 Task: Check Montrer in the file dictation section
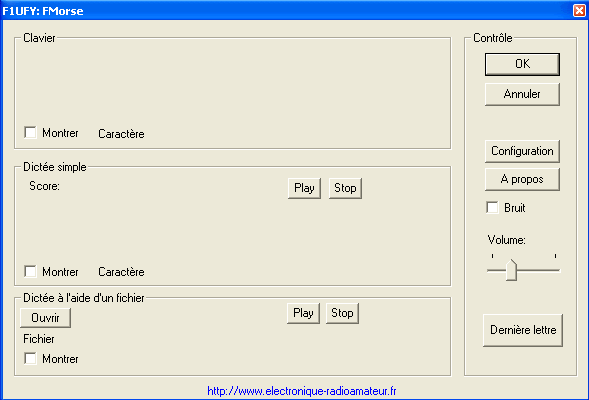[x=30, y=358]
